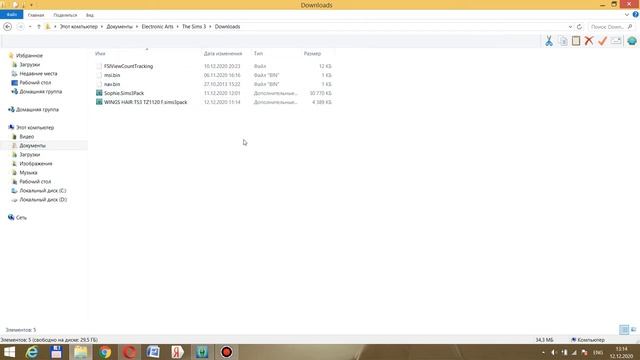
Task: Switch to details view icon in status bar
Action: click(624, 329)
